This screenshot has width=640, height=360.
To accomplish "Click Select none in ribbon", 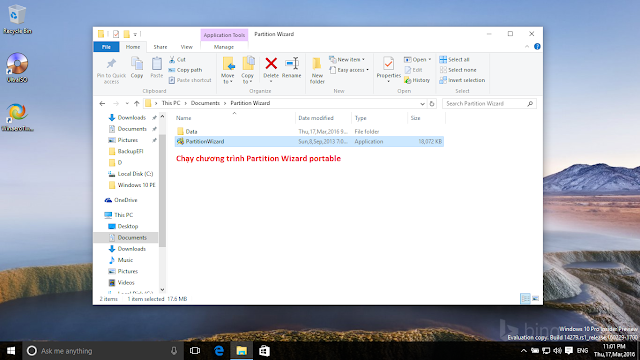I will [x=458, y=70].
